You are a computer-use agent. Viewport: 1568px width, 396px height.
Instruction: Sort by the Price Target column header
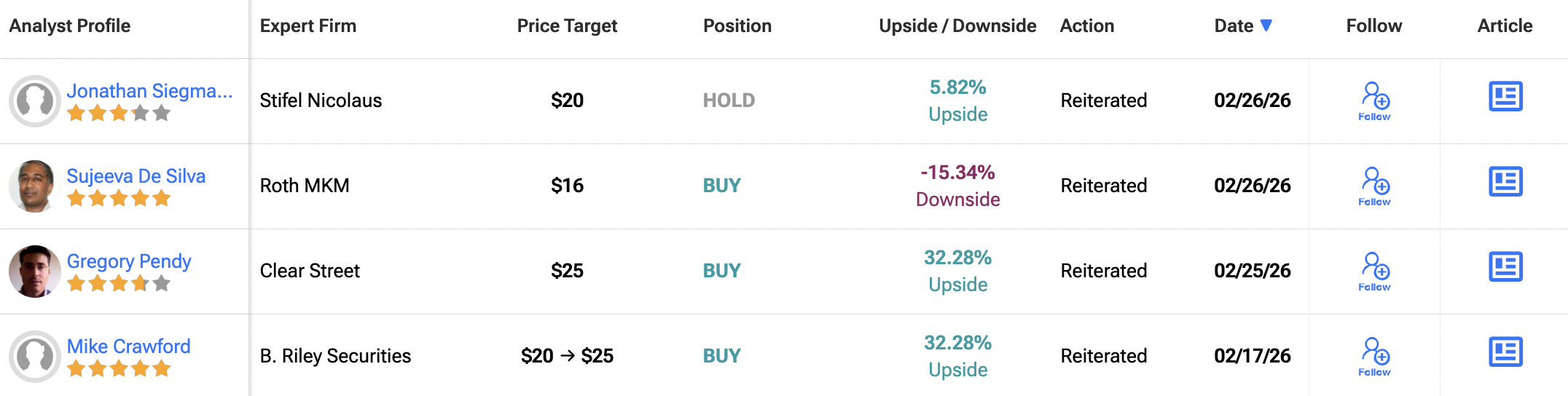pos(567,26)
